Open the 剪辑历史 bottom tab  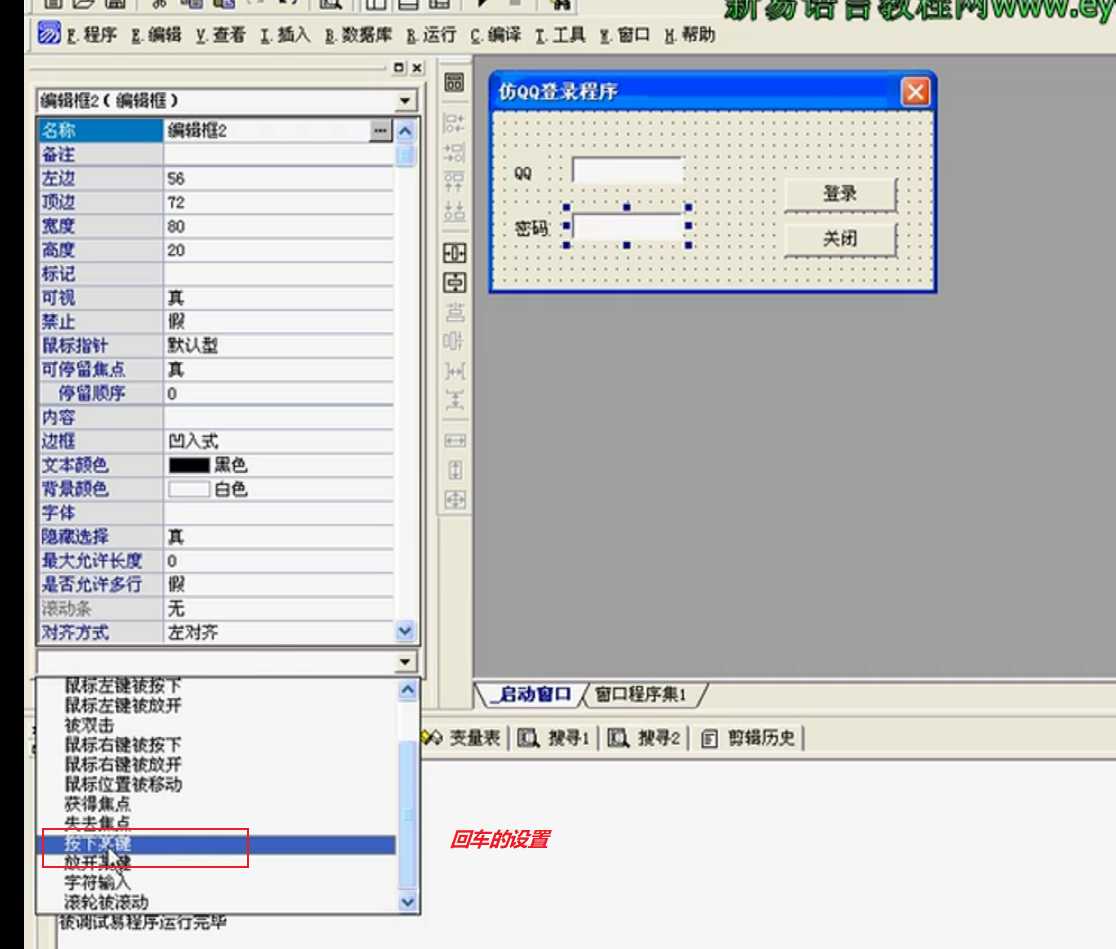[x=748, y=738]
